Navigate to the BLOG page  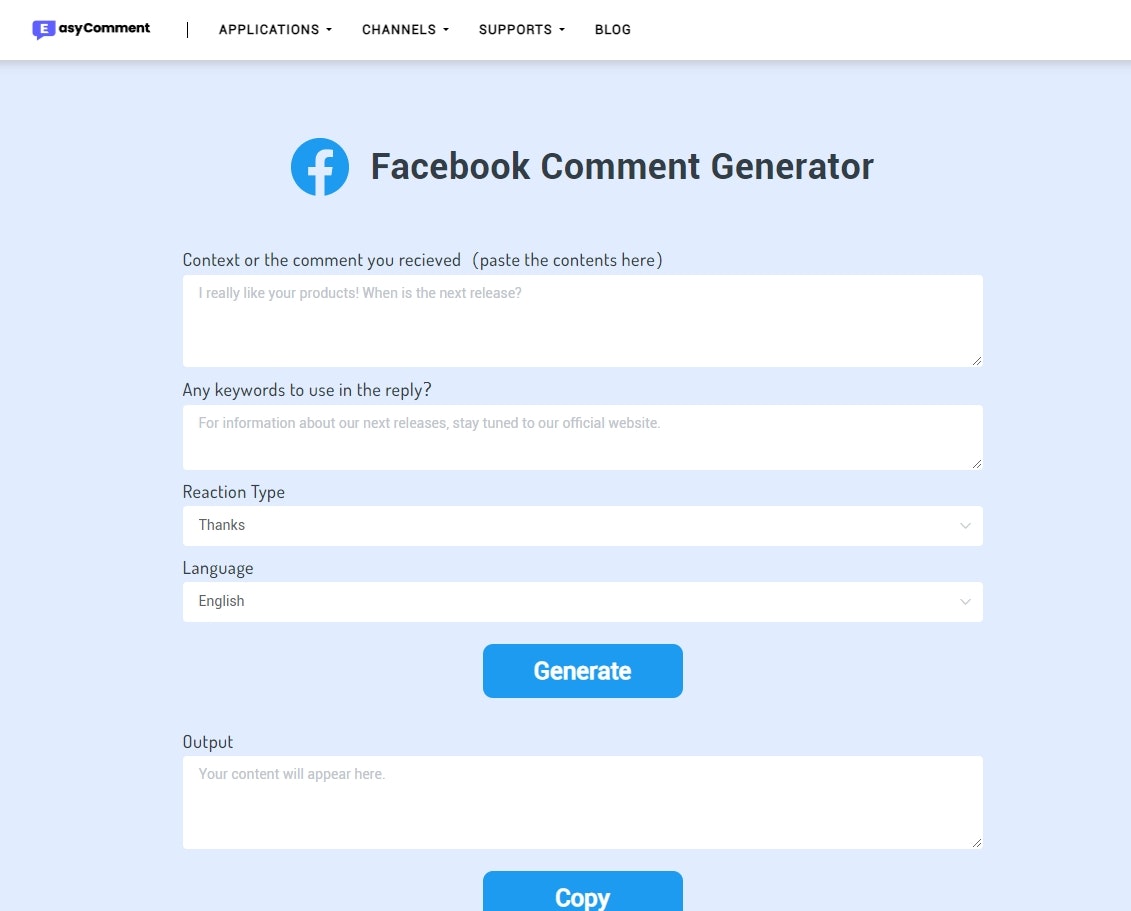[613, 30]
